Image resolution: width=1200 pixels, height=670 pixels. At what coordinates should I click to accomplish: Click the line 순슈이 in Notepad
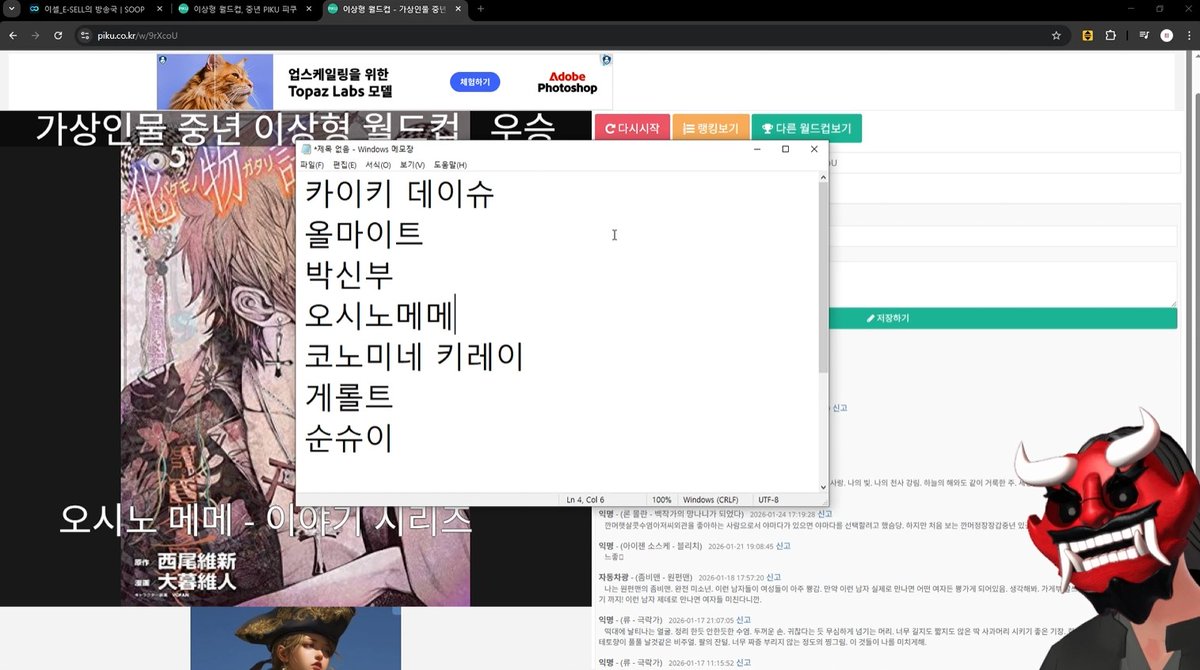click(x=349, y=438)
